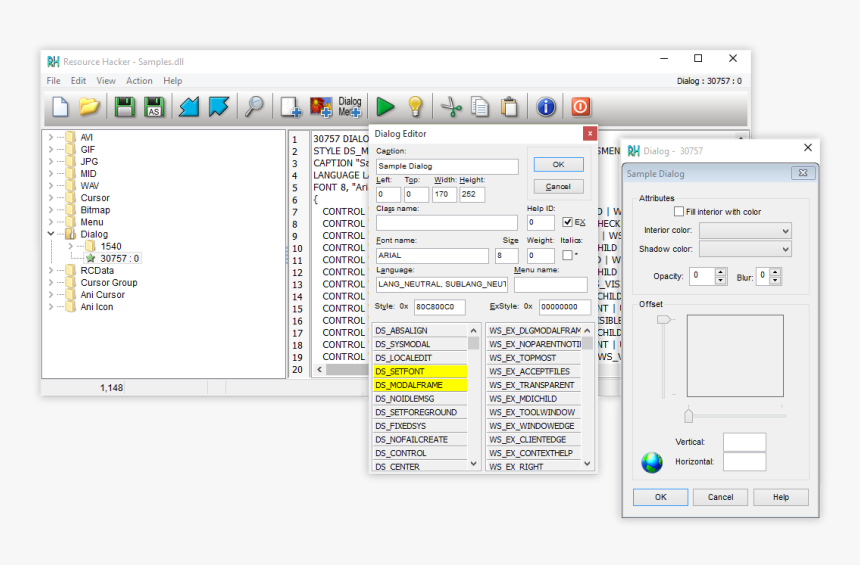Expand the Bitmap tree node
Image resolution: width=860 pixels, height=565 pixels.
[51, 210]
